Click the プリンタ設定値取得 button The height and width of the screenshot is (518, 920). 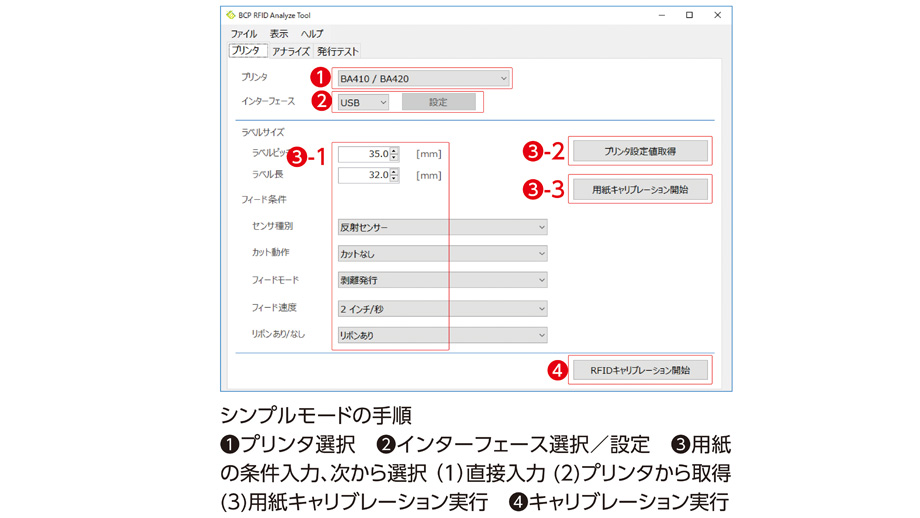pyautogui.click(x=640, y=151)
